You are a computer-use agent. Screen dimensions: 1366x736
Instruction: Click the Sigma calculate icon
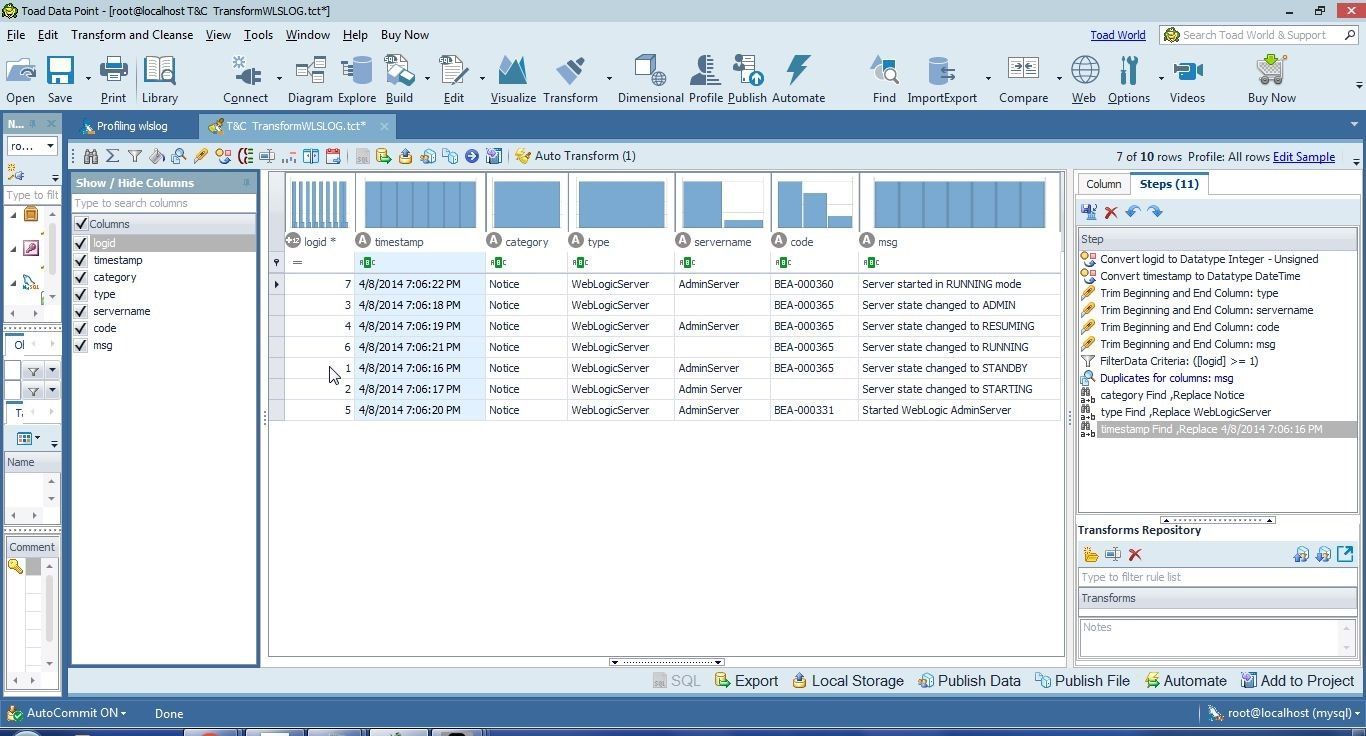112,156
